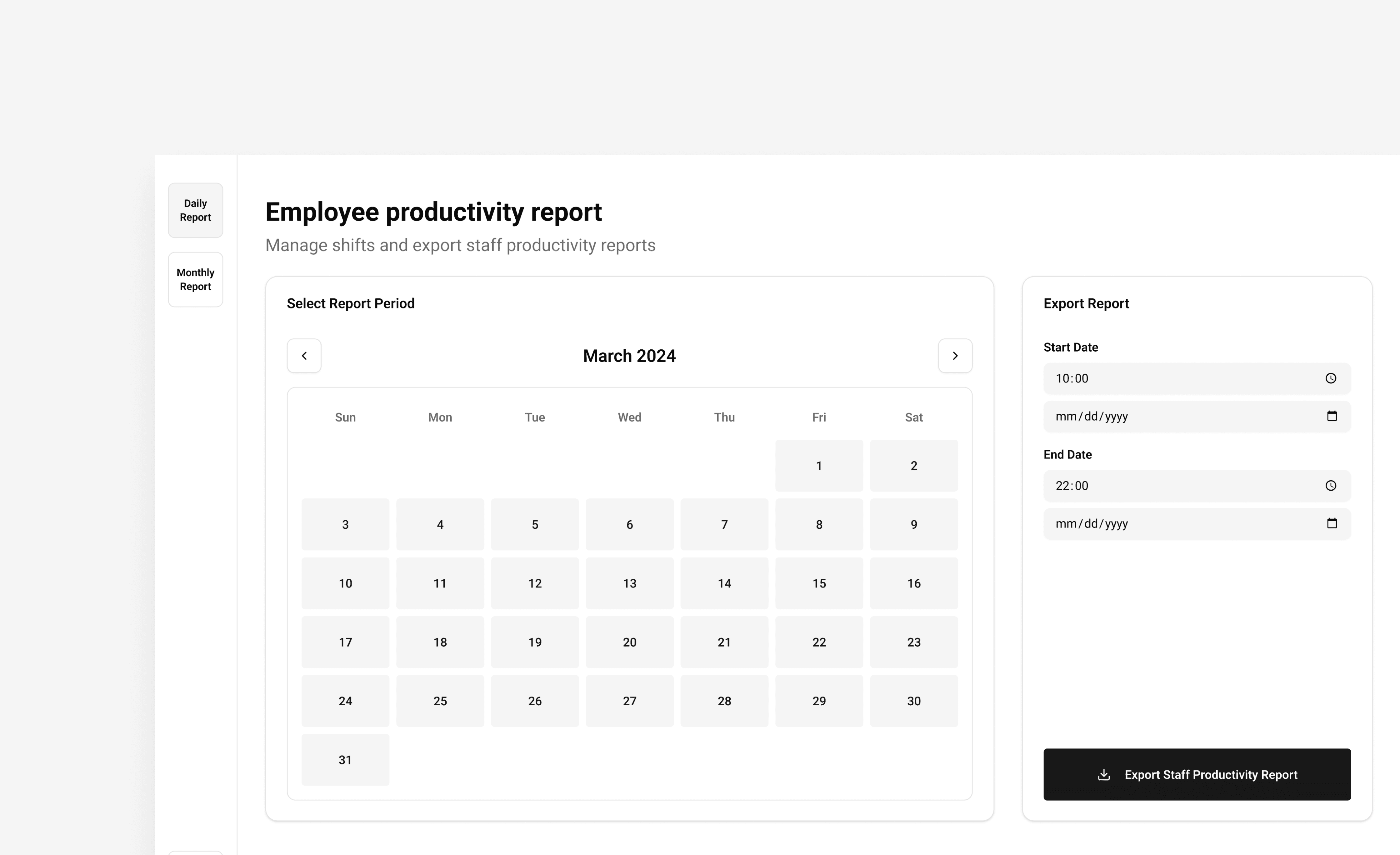Go to previous month with left chevron
Screen dimensions: 1400x855
[304, 356]
